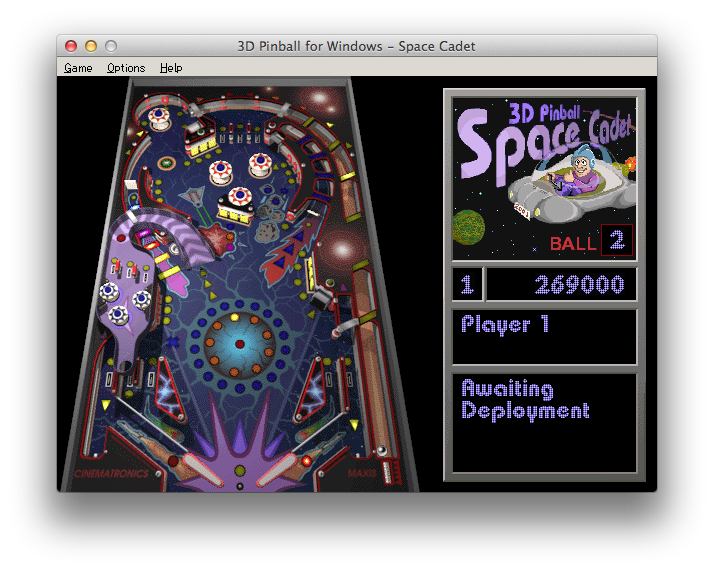Click the purple launch ramp curve
Viewport: 714px width, 571px height.
173,235
